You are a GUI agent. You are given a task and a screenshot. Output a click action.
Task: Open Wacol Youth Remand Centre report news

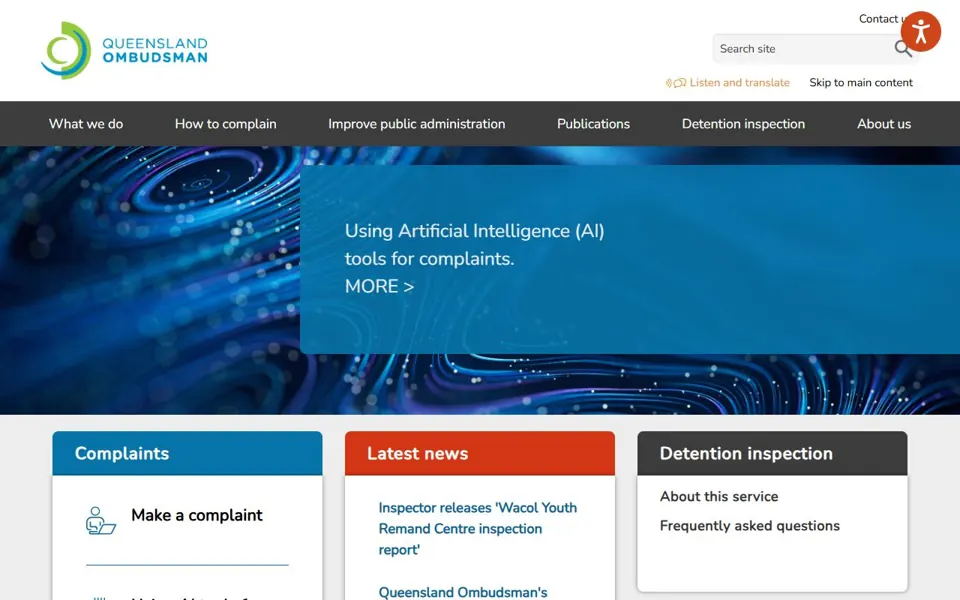[x=478, y=528]
